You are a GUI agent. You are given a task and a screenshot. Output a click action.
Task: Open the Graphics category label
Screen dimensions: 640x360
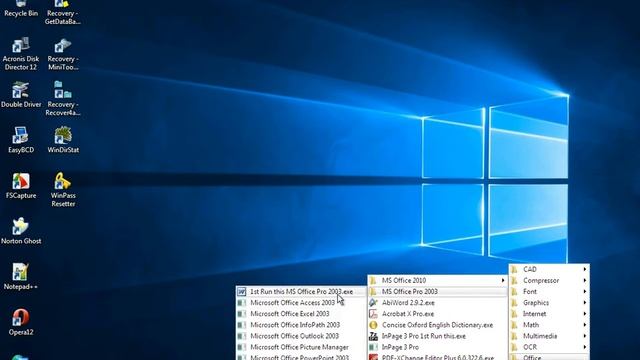pyautogui.click(x=536, y=303)
